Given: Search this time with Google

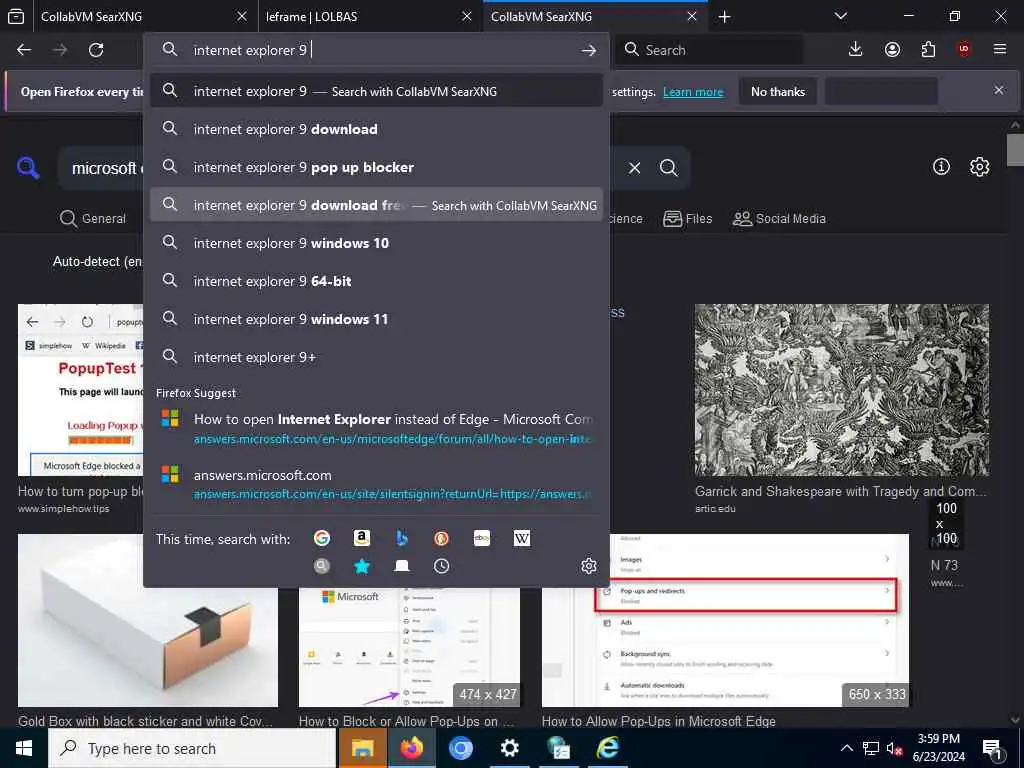Looking at the screenshot, I should coord(321,538).
